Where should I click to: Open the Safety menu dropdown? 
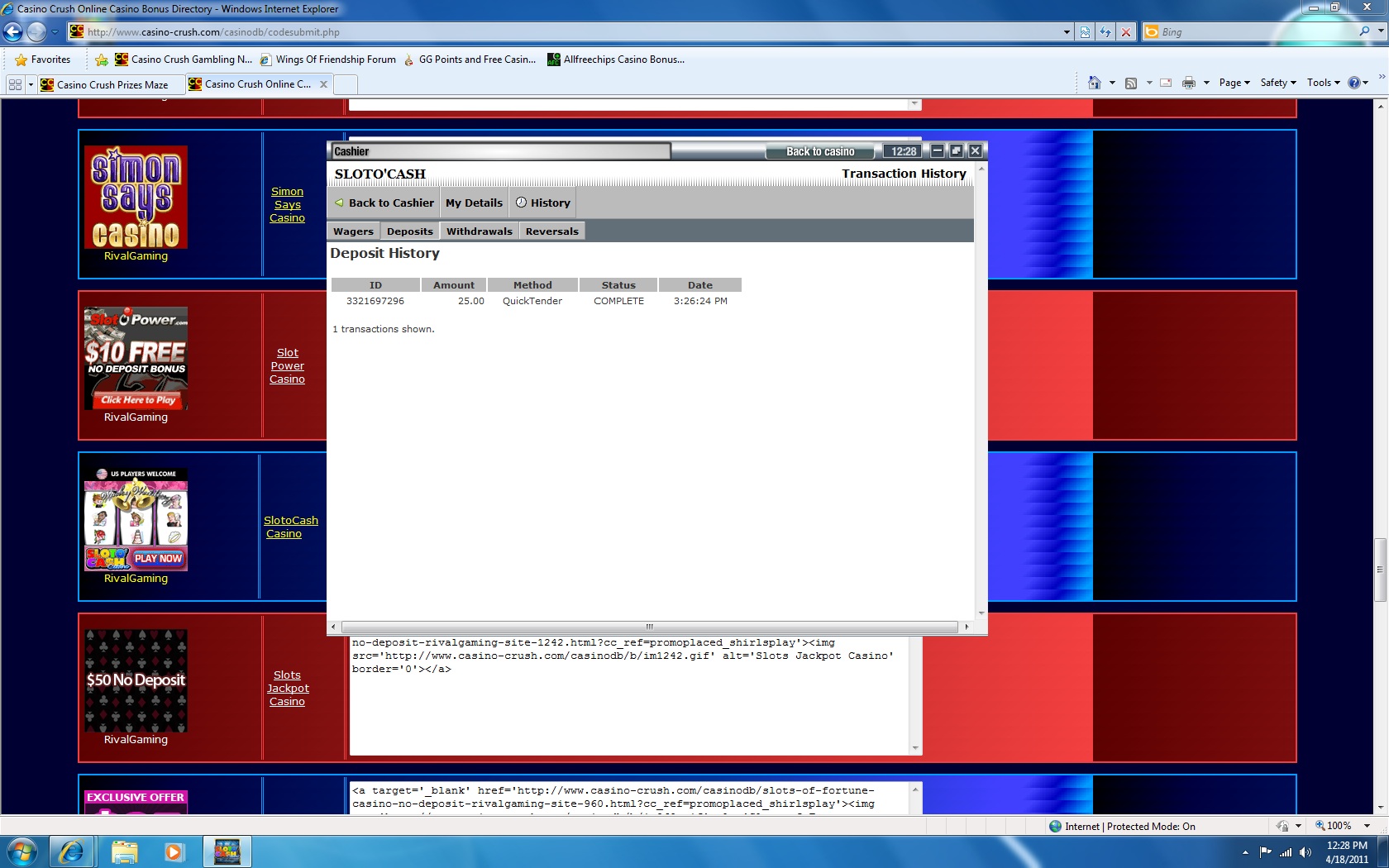1278,83
